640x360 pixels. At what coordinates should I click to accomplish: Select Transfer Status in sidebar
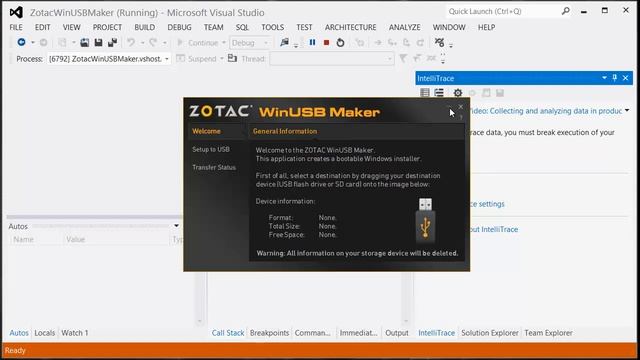point(214,167)
